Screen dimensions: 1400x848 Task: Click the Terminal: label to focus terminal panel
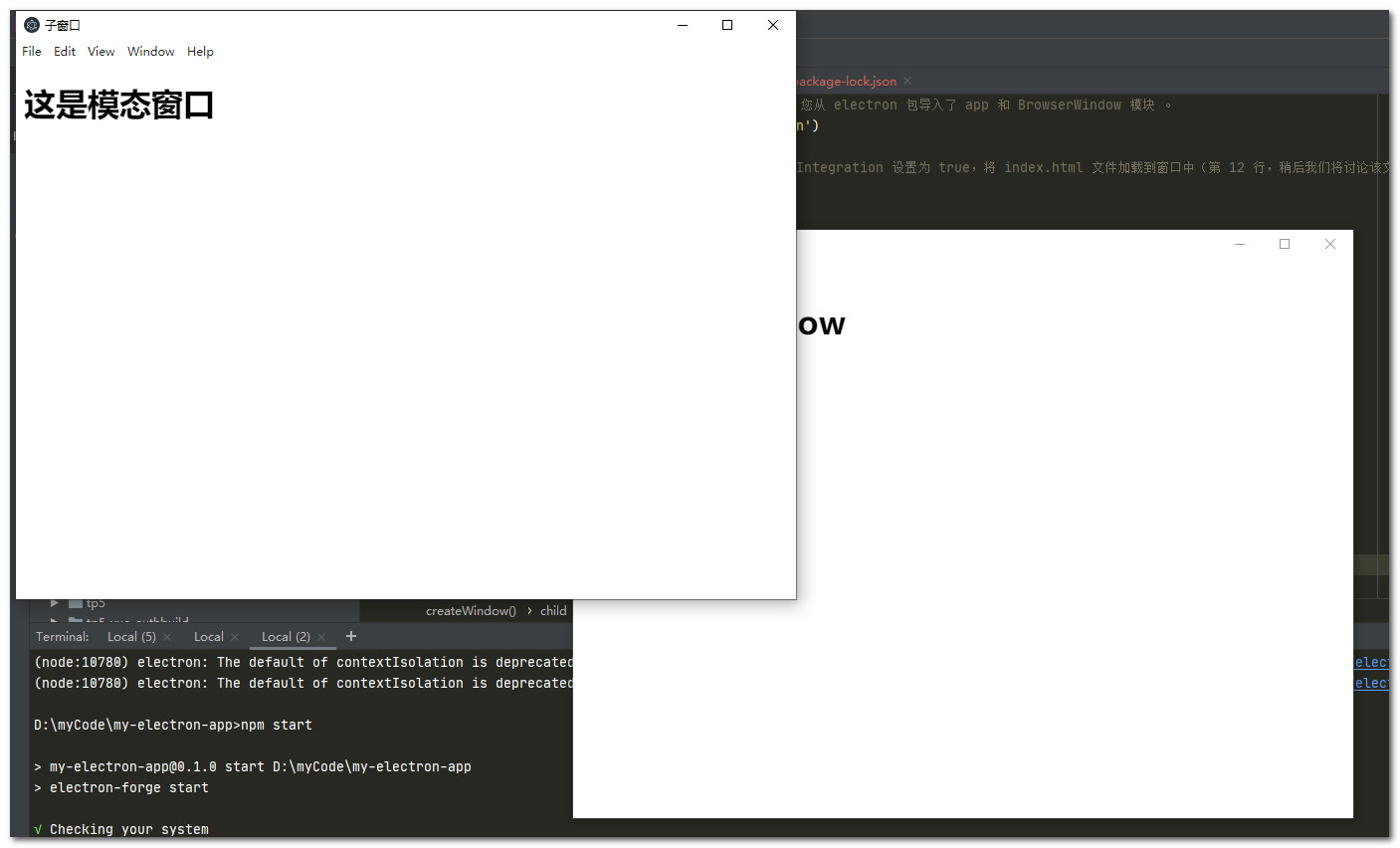point(62,636)
